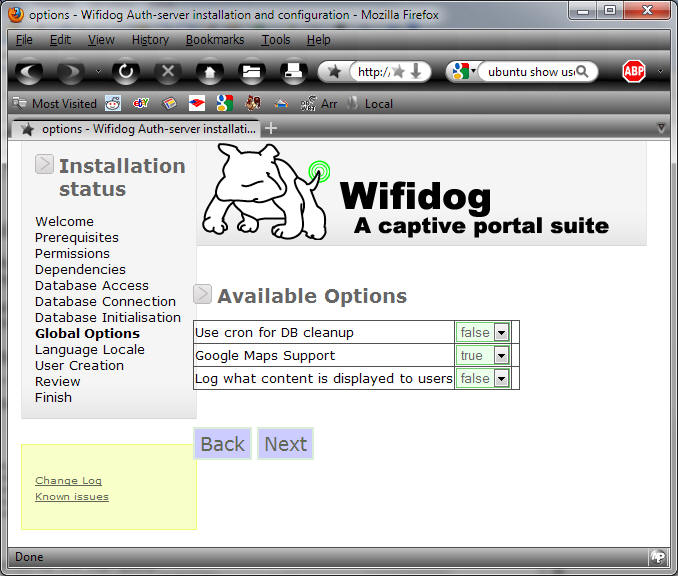Open the eBay bookmark icon
Screen dimensions: 678x576
pos(141,104)
